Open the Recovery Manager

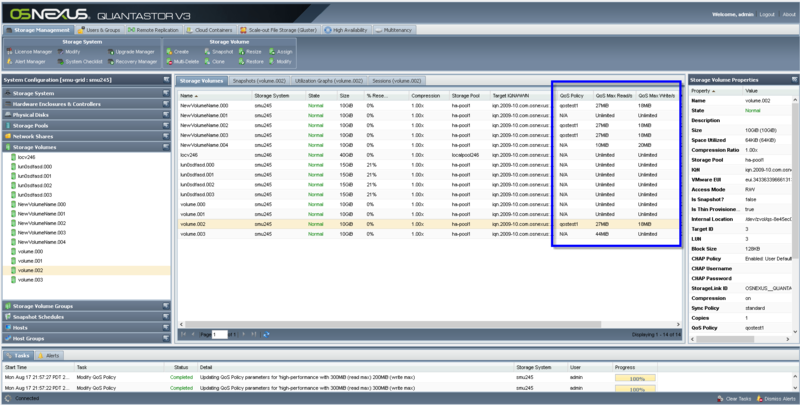click(136, 61)
